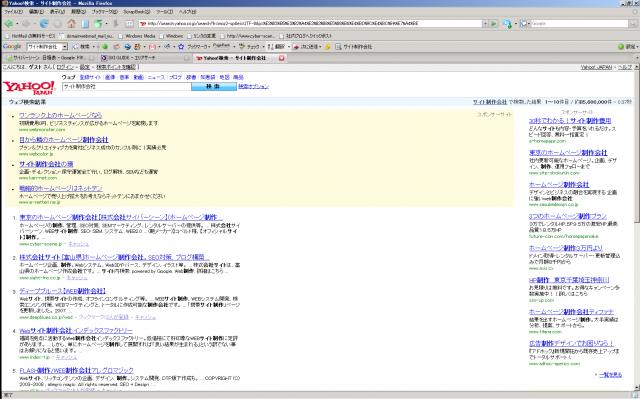Click the green Back arrow button
The height and width of the screenshot is (399, 640).
[x=9, y=24]
